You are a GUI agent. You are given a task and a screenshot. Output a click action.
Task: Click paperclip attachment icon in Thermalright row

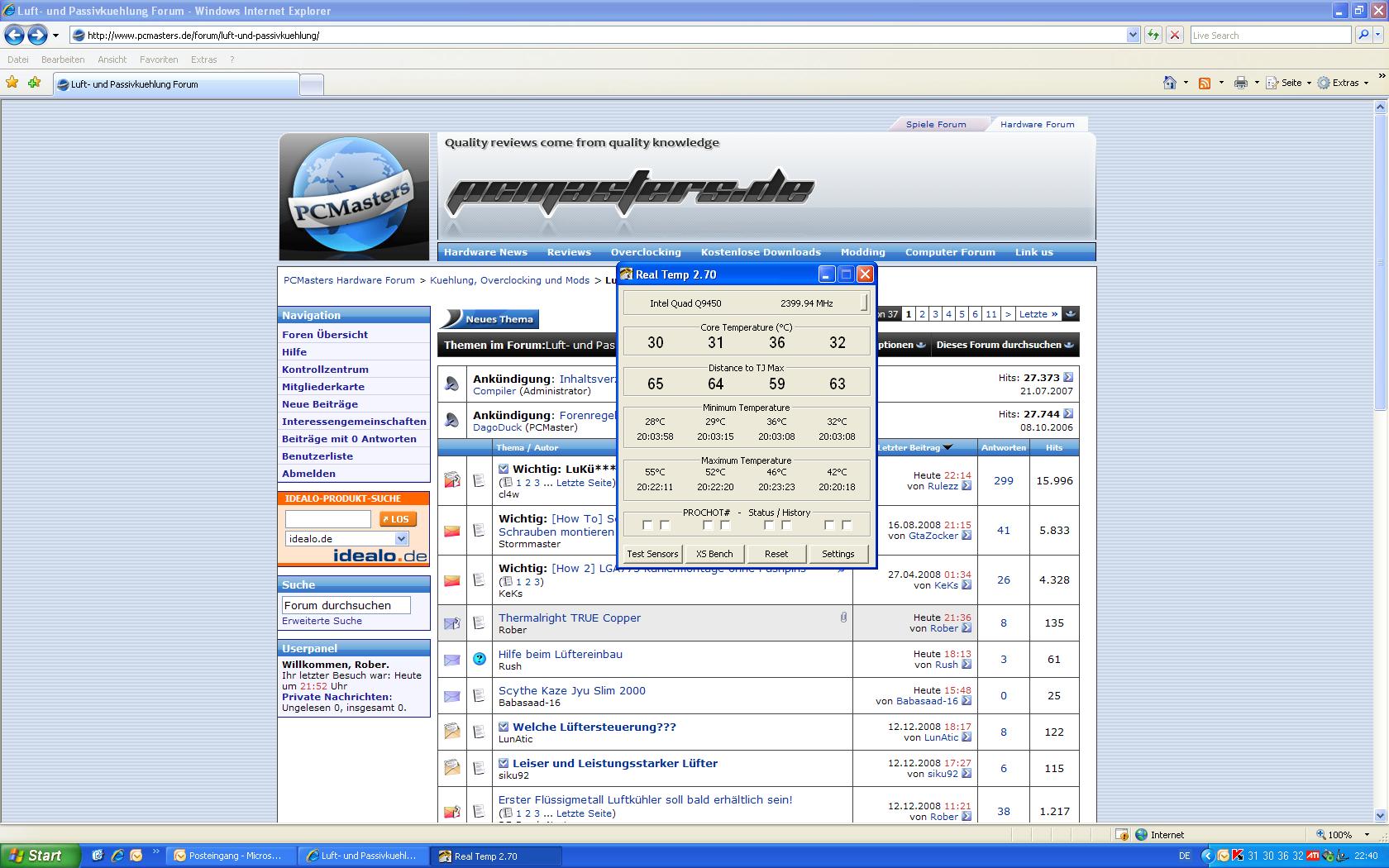[x=843, y=617]
